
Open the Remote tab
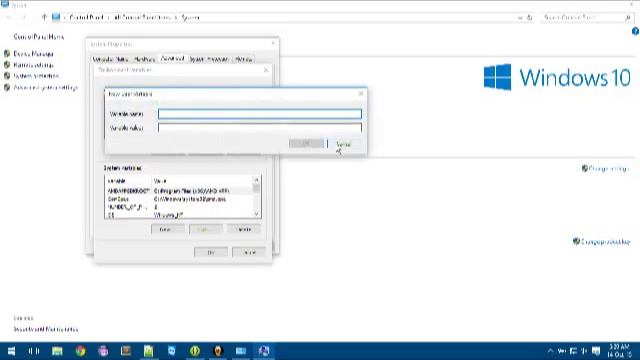click(243, 60)
